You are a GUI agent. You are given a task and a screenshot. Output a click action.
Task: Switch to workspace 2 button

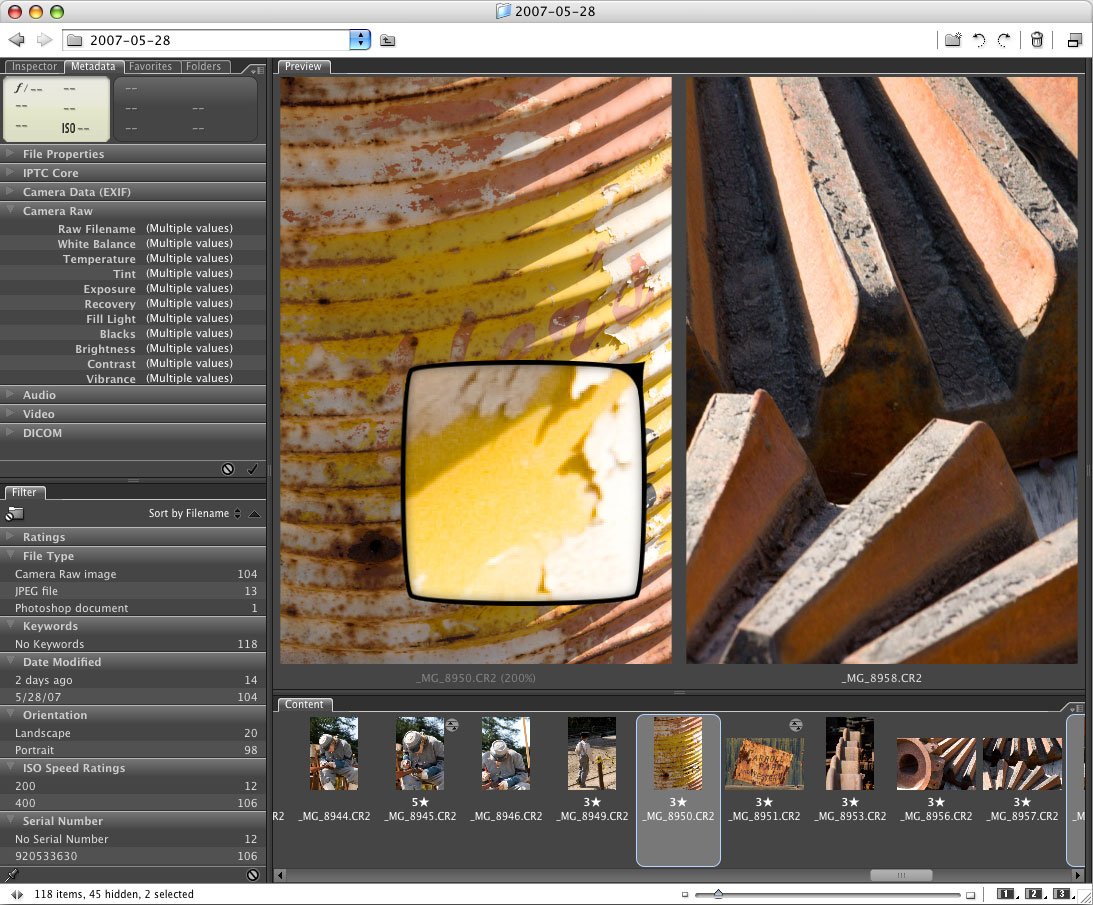click(1033, 894)
